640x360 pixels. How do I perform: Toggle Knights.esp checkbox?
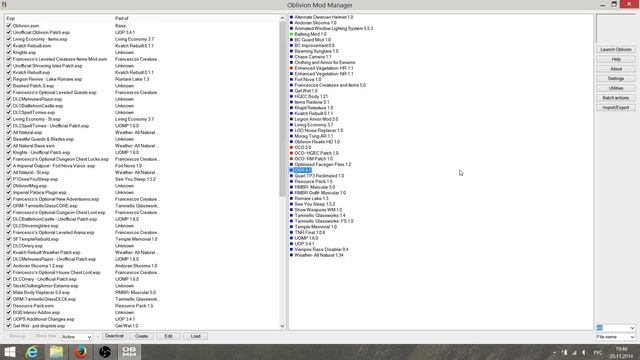[x=9, y=52]
